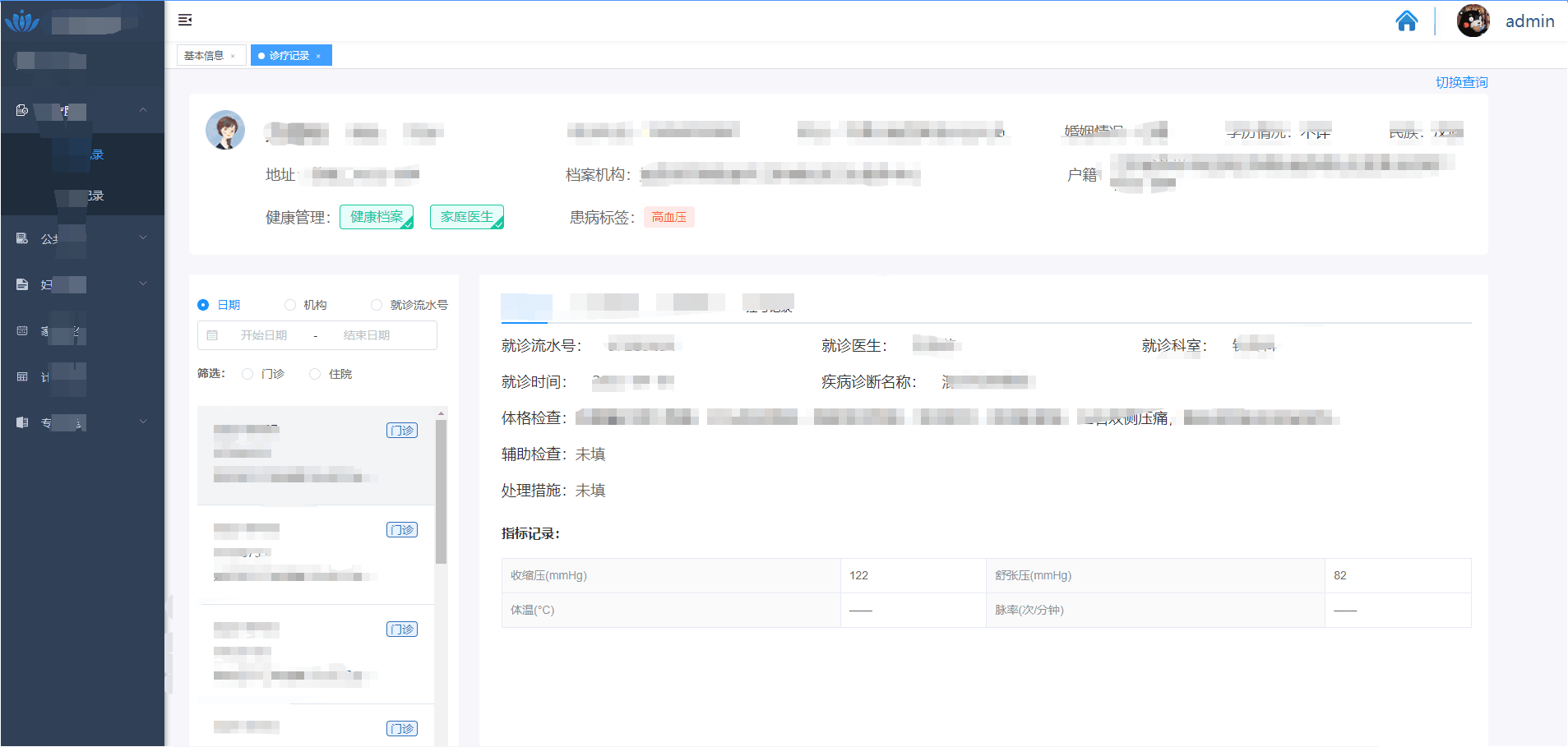Click the 结束日期 input field
The image size is (1568, 747).
[x=367, y=335]
